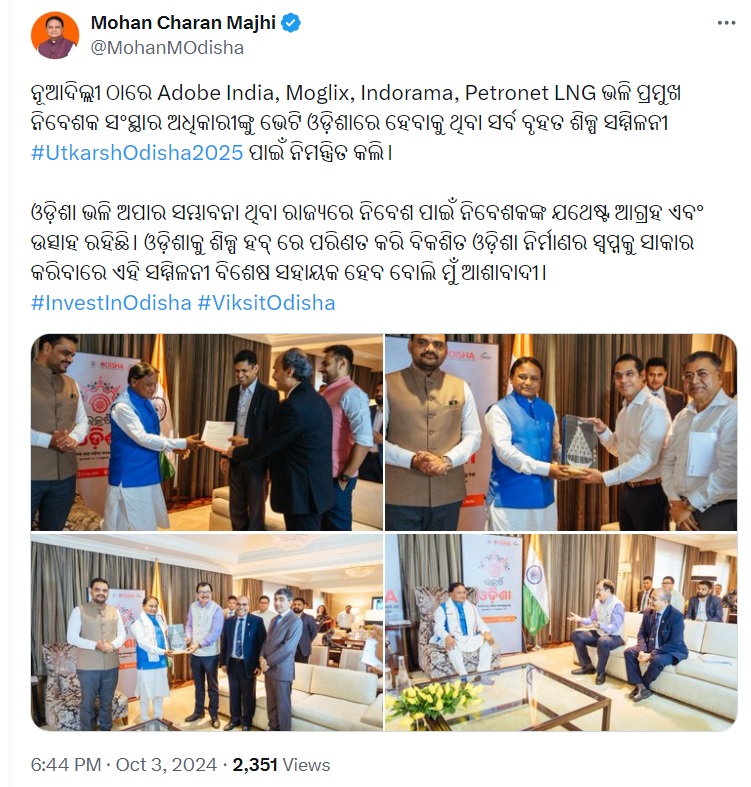Open the three-dot more options menu
751x787 pixels.
pyautogui.click(x=726, y=23)
